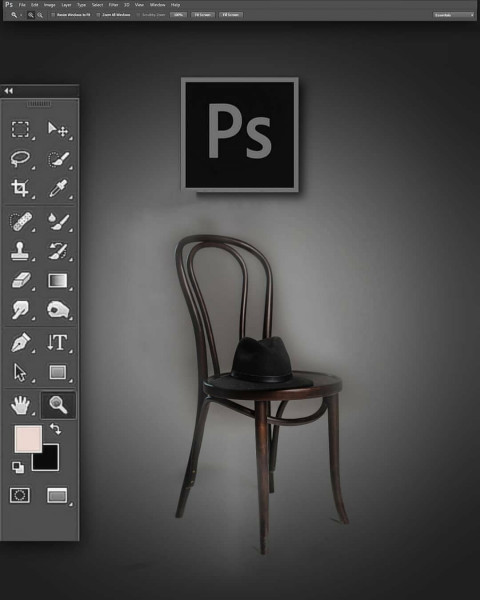480x600 pixels.
Task: Select the Sponge tool
Action: pos(58,310)
